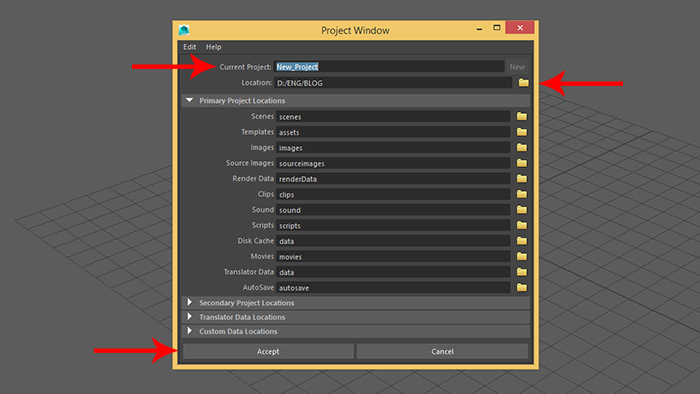Click the Cancel button
This screenshot has height=394, width=700.
442,351
